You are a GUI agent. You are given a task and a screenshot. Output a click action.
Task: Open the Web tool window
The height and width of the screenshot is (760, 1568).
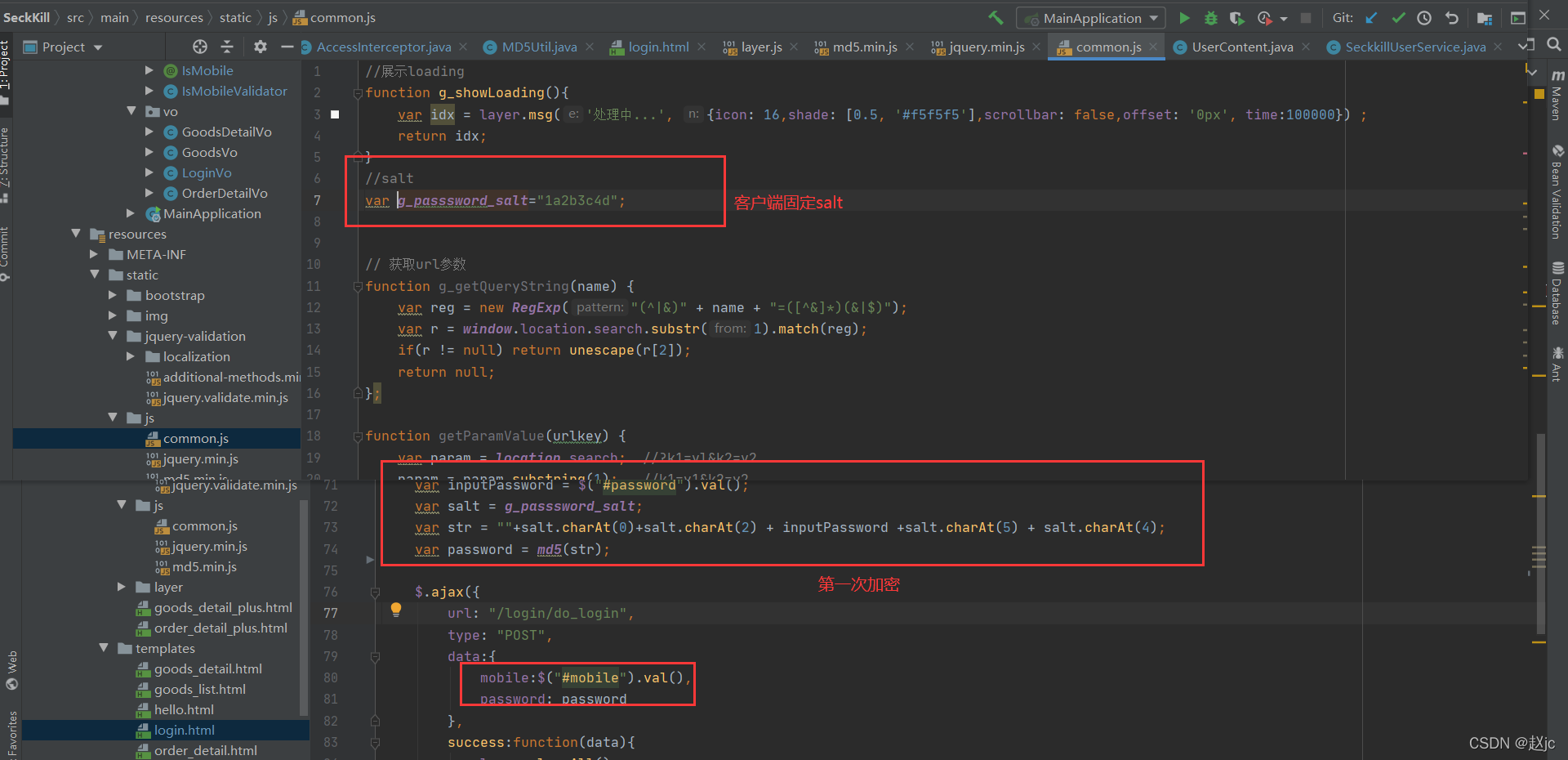coord(11,670)
